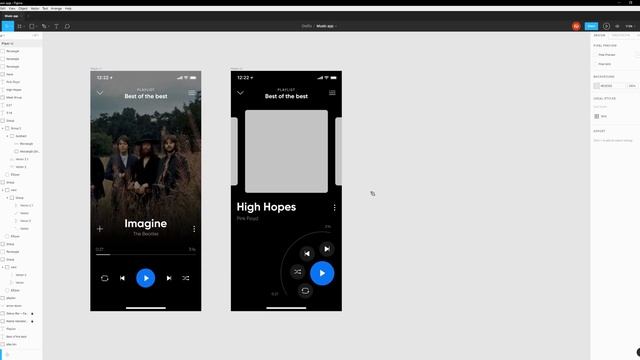This screenshot has width=640, height=360.
Task: Open the Pen tool dropdown arrow
Action: (49, 27)
